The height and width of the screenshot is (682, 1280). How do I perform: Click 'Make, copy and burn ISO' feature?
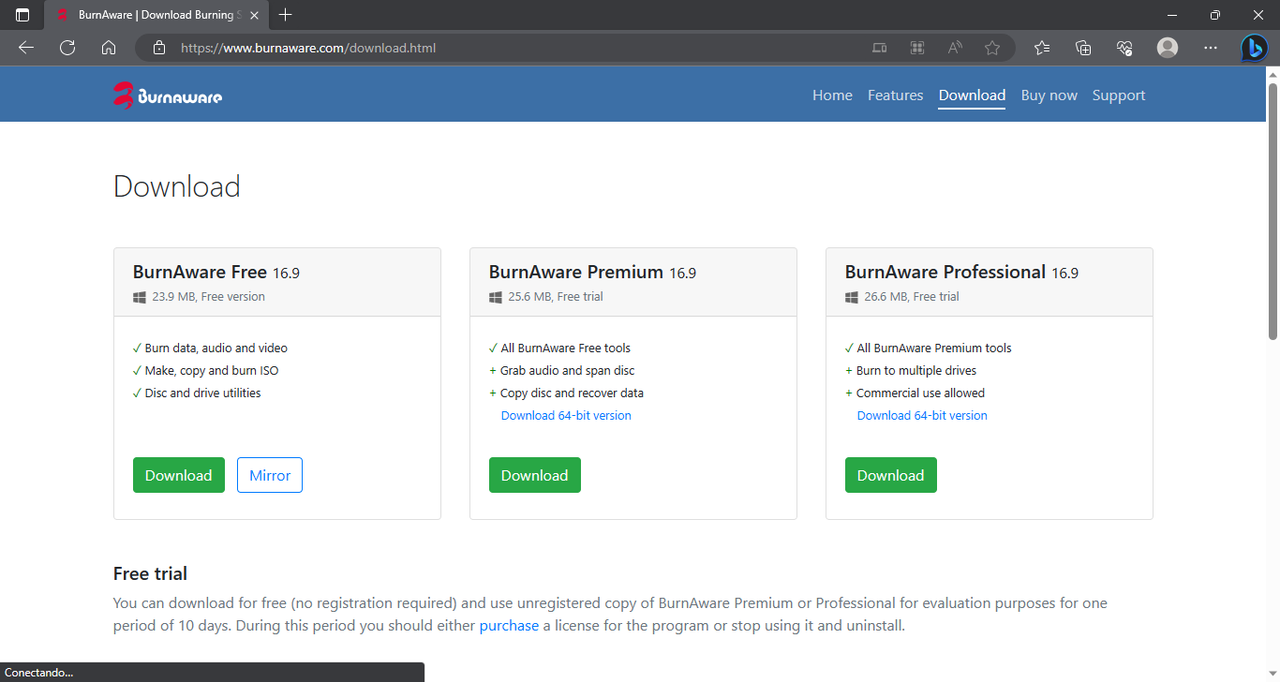[x=212, y=370]
